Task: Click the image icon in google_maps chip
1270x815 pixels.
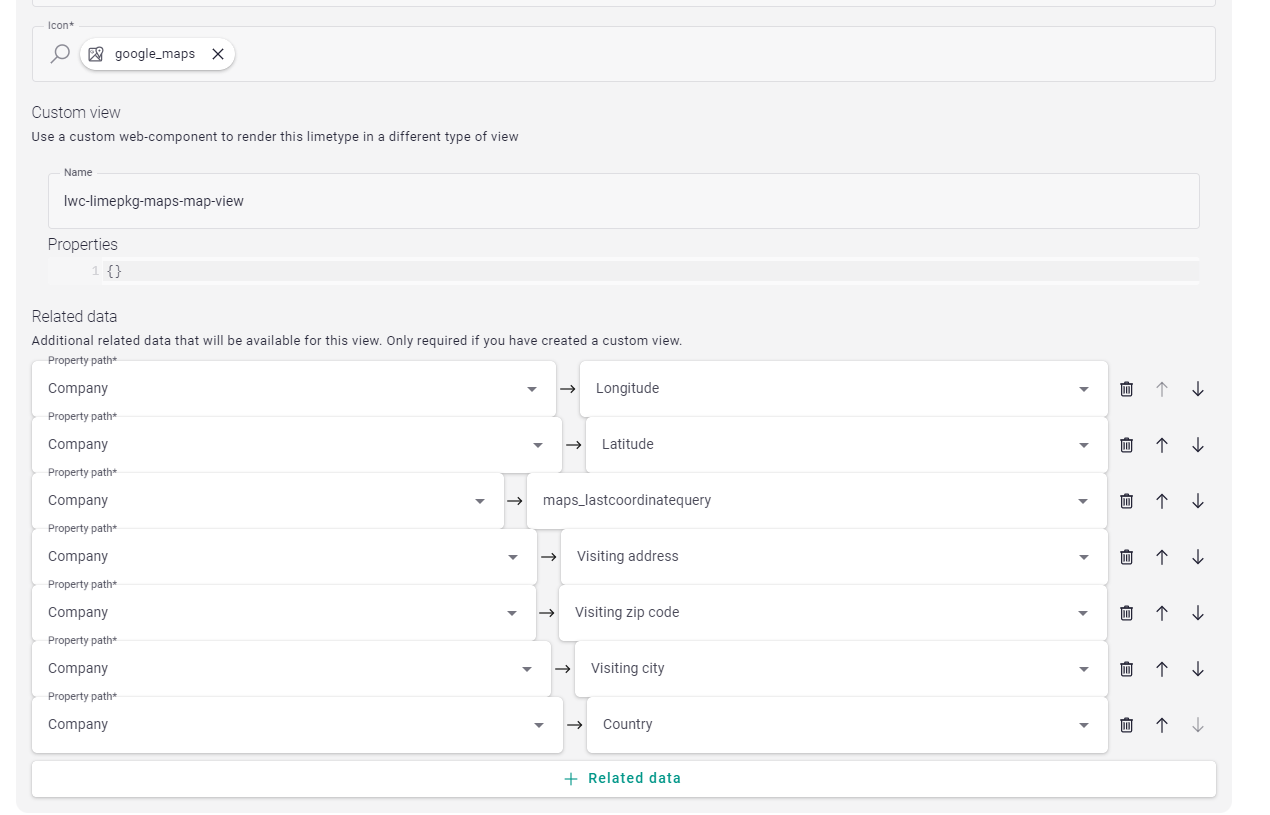Action: pos(96,54)
